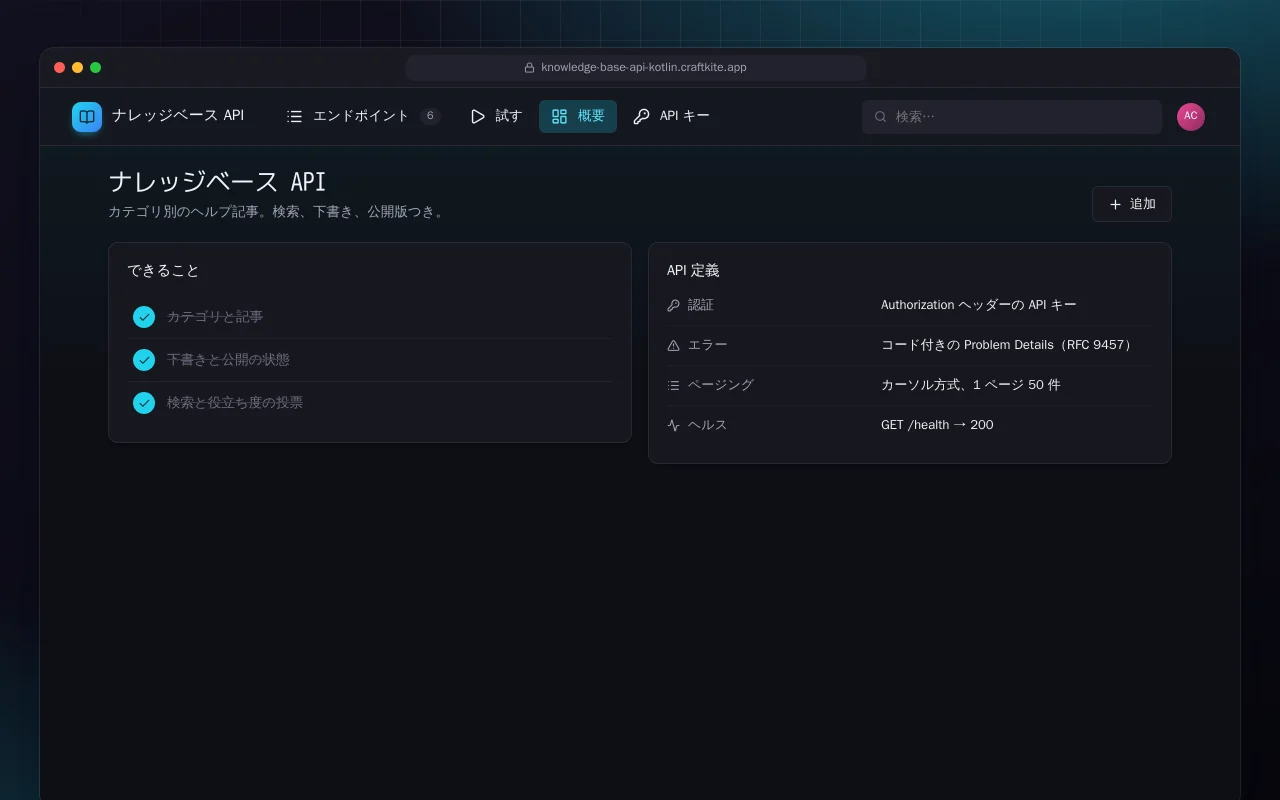Click the search magnifier icon

point(881,116)
